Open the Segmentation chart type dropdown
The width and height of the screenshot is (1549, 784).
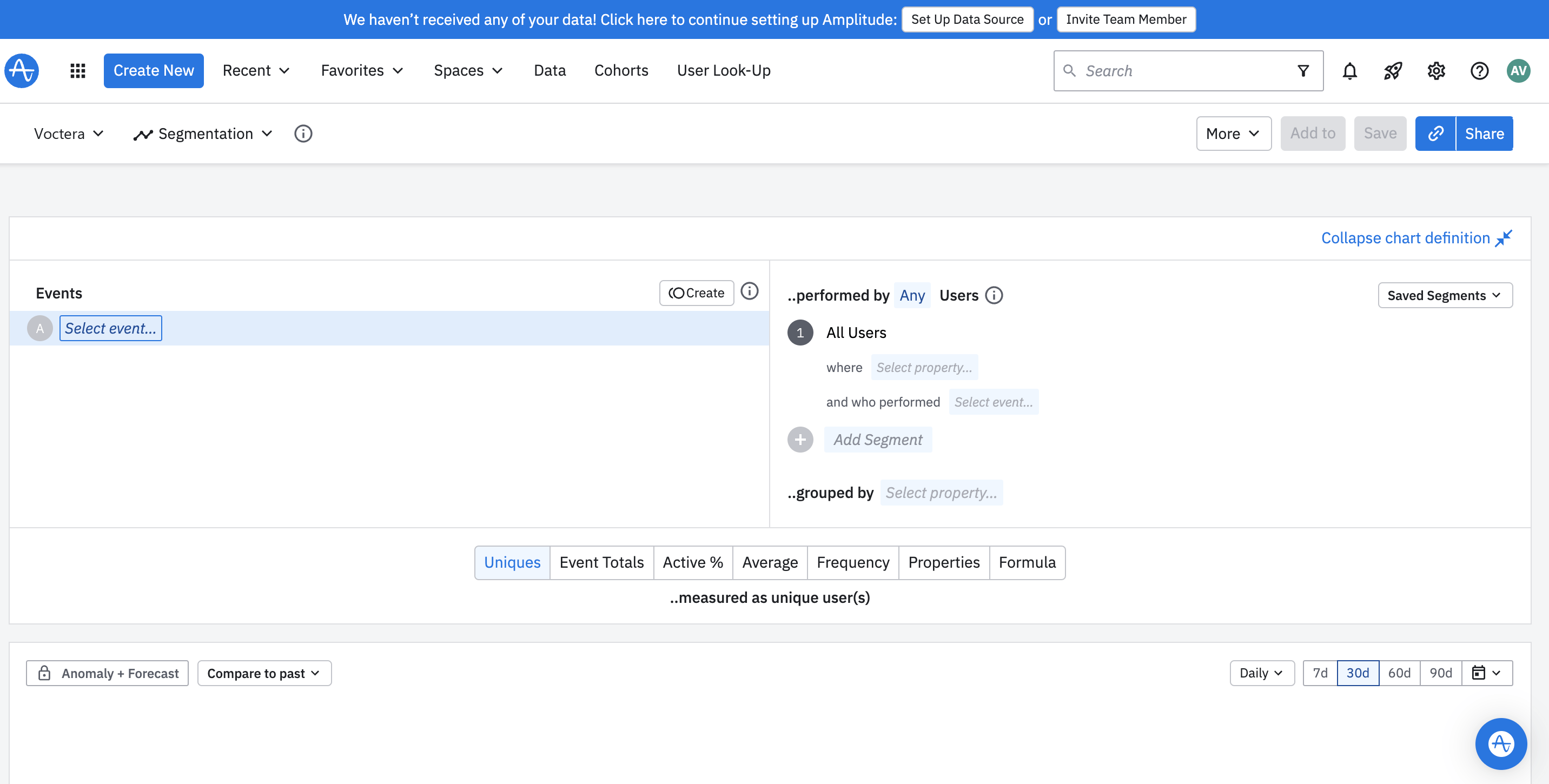[203, 134]
